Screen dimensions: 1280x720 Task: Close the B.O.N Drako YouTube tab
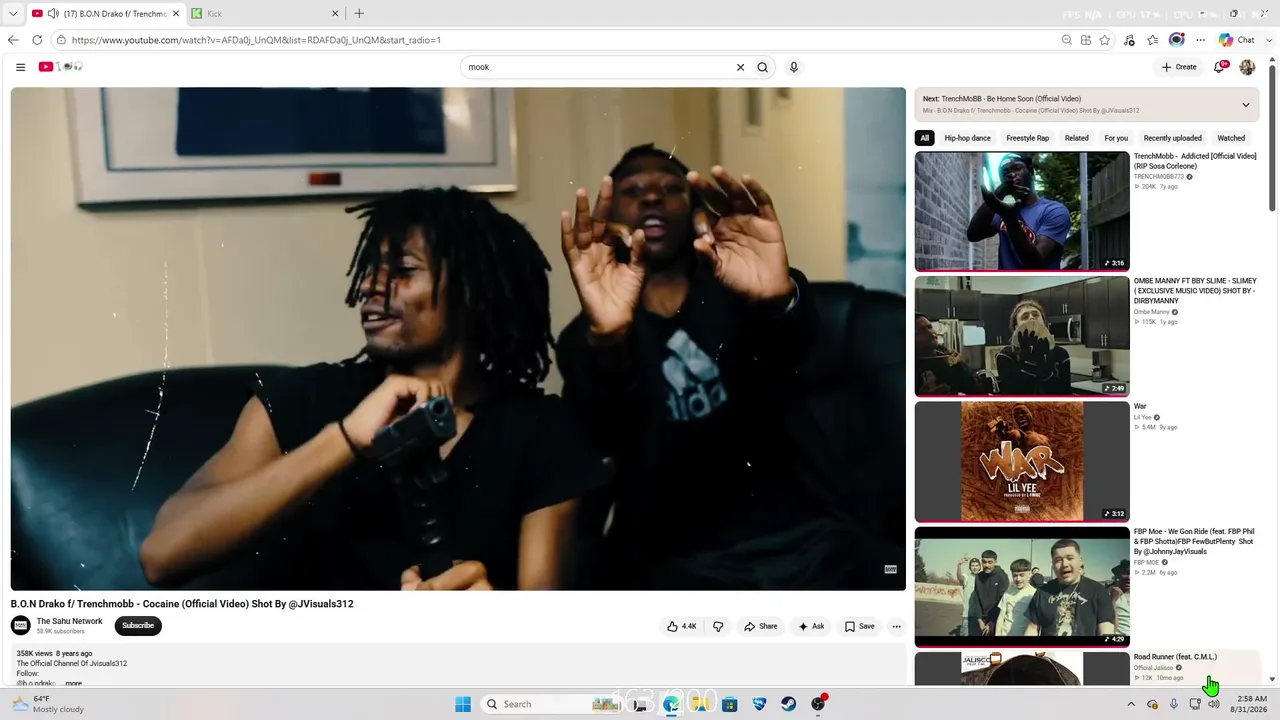pyautogui.click(x=176, y=14)
